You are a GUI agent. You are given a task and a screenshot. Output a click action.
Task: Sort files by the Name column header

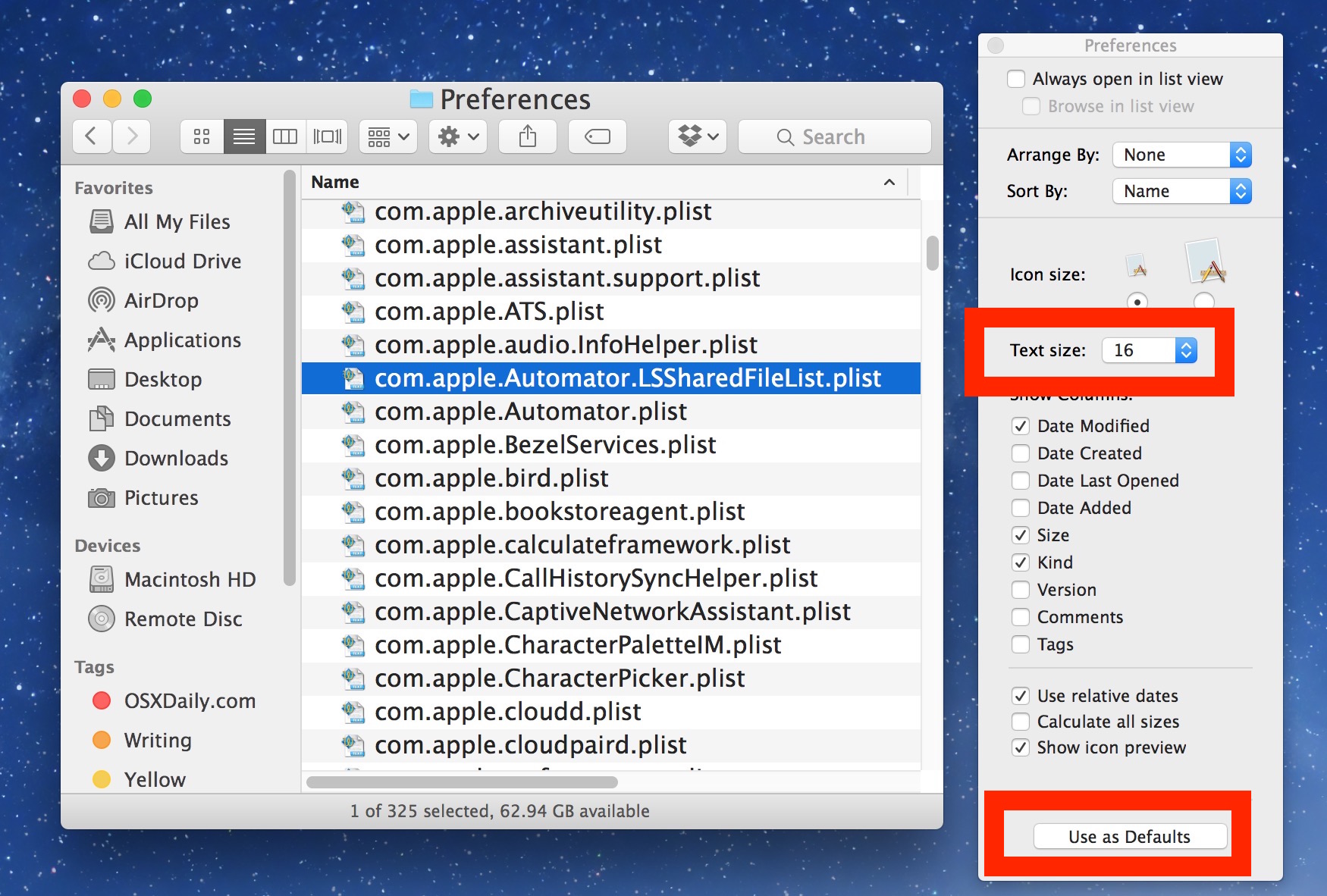tap(334, 181)
